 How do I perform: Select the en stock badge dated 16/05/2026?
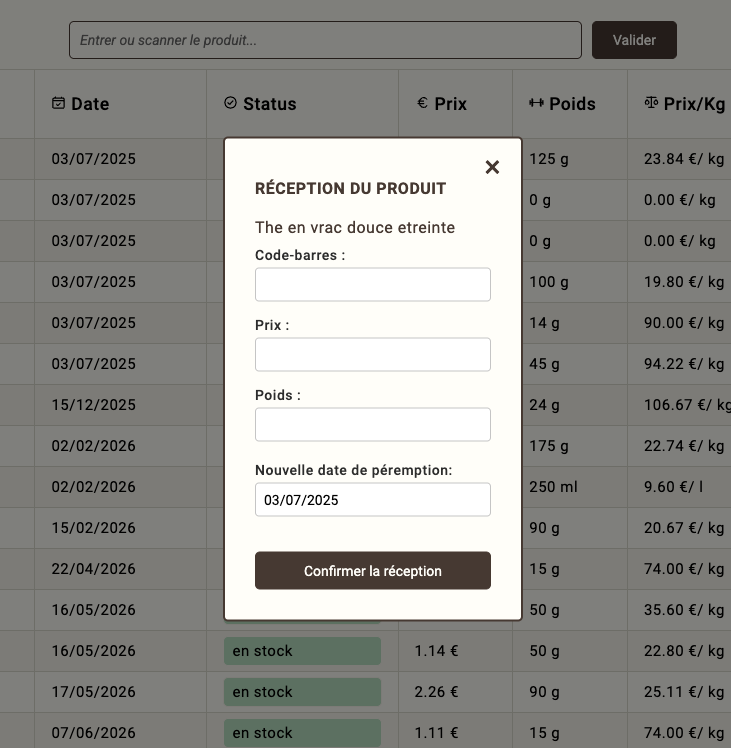click(x=302, y=651)
